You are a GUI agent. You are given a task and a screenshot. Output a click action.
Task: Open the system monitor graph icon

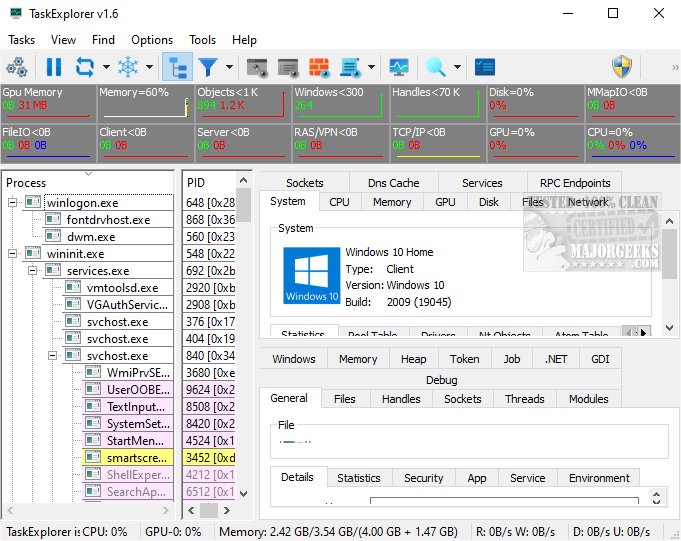click(x=399, y=68)
